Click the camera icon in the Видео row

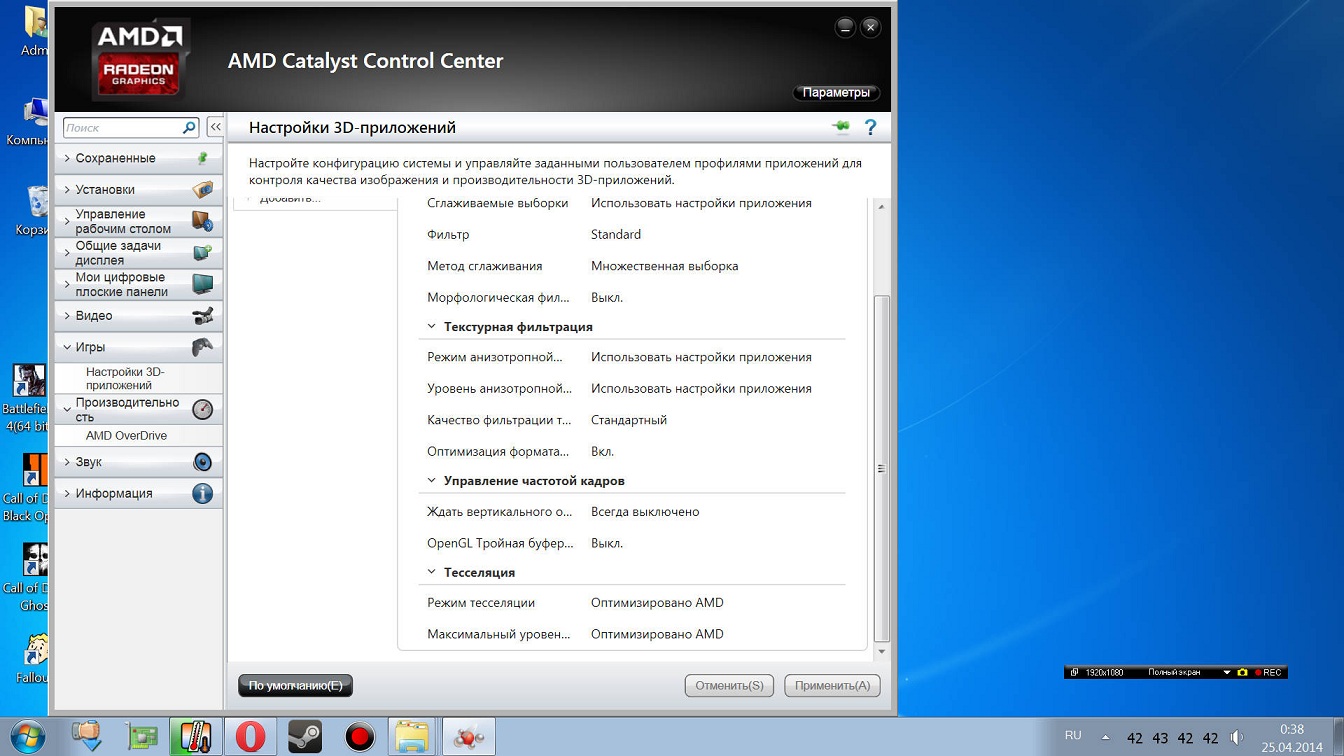[x=202, y=316]
